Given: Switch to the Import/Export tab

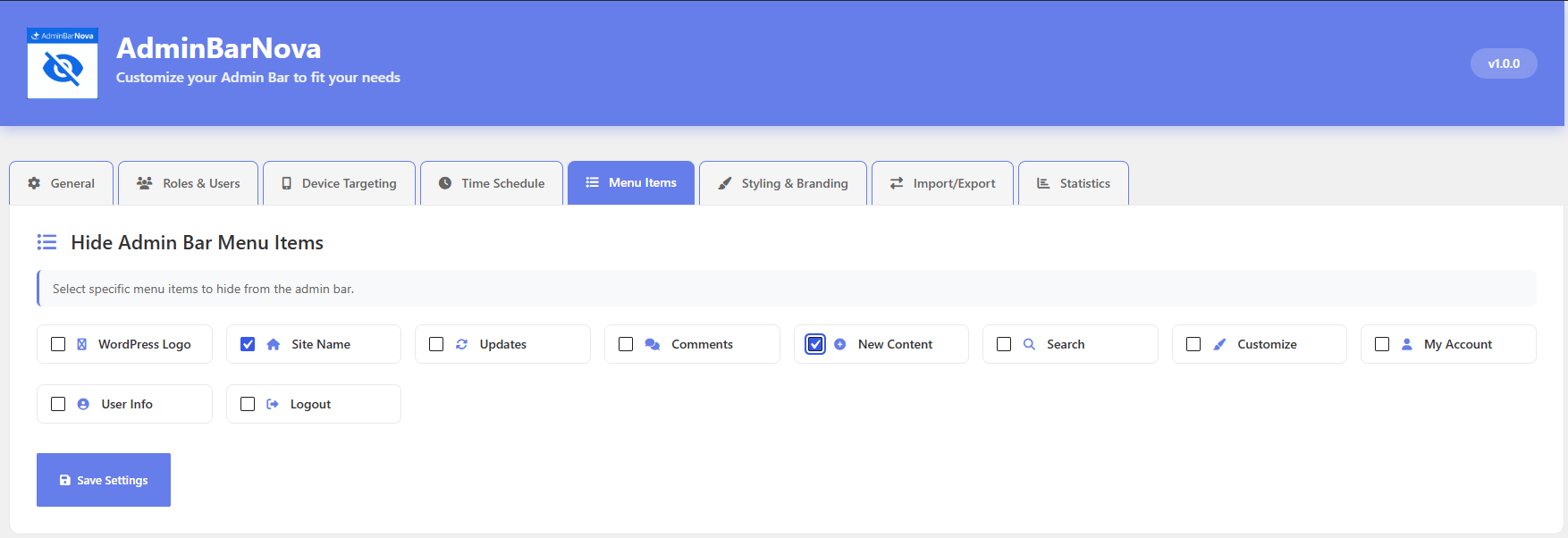Looking at the screenshot, I should point(943,183).
